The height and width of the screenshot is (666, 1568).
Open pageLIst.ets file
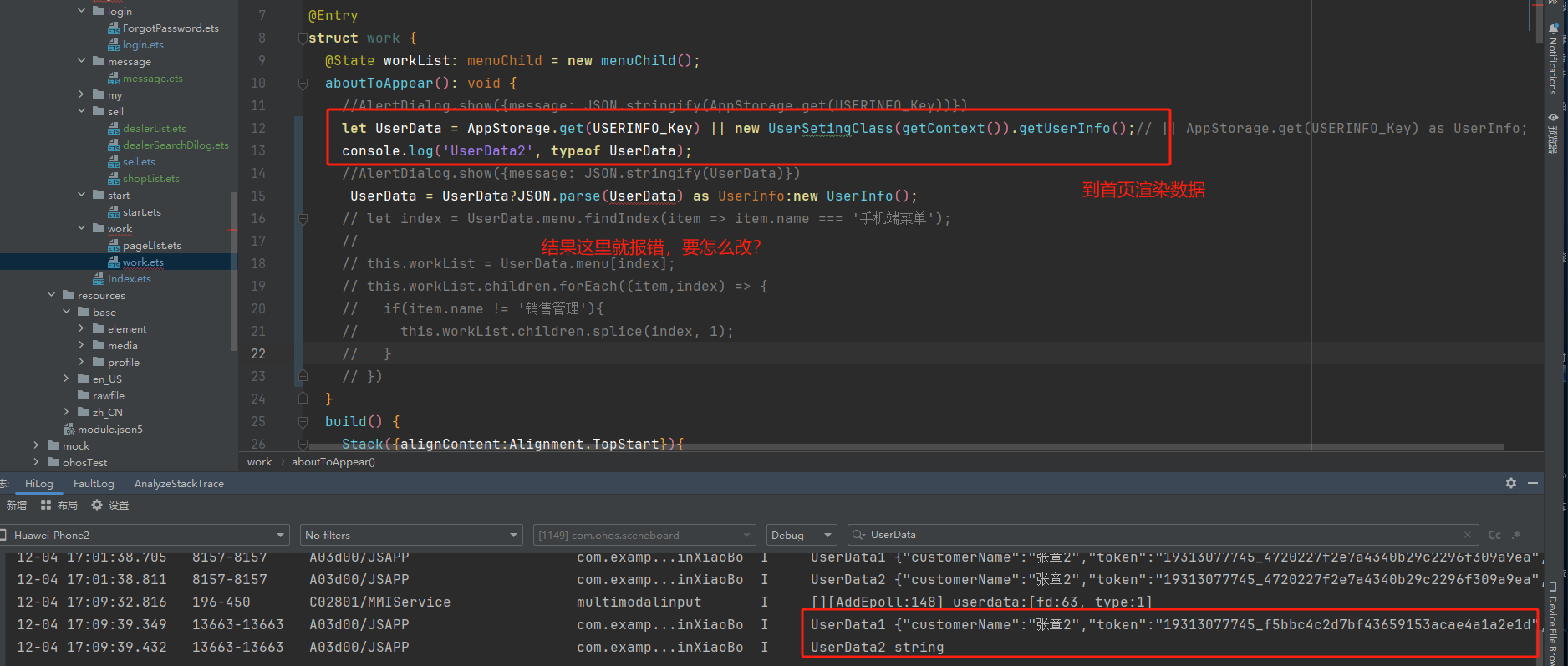(x=151, y=246)
